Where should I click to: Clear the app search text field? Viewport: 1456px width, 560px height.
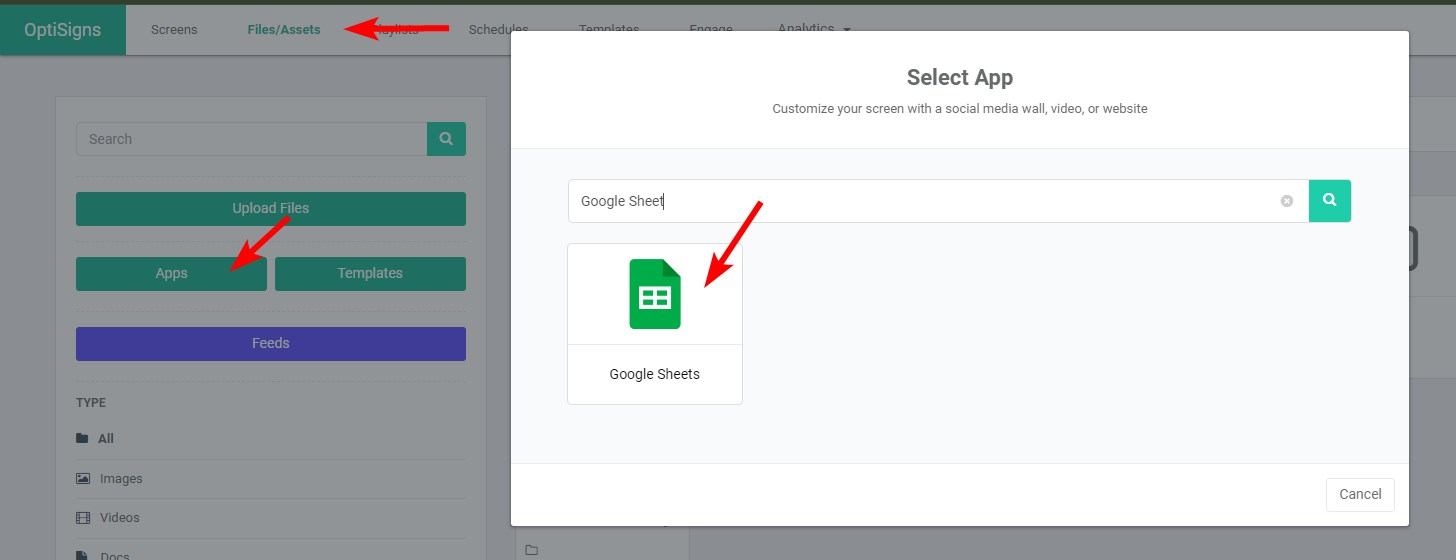click(1287, 201)
